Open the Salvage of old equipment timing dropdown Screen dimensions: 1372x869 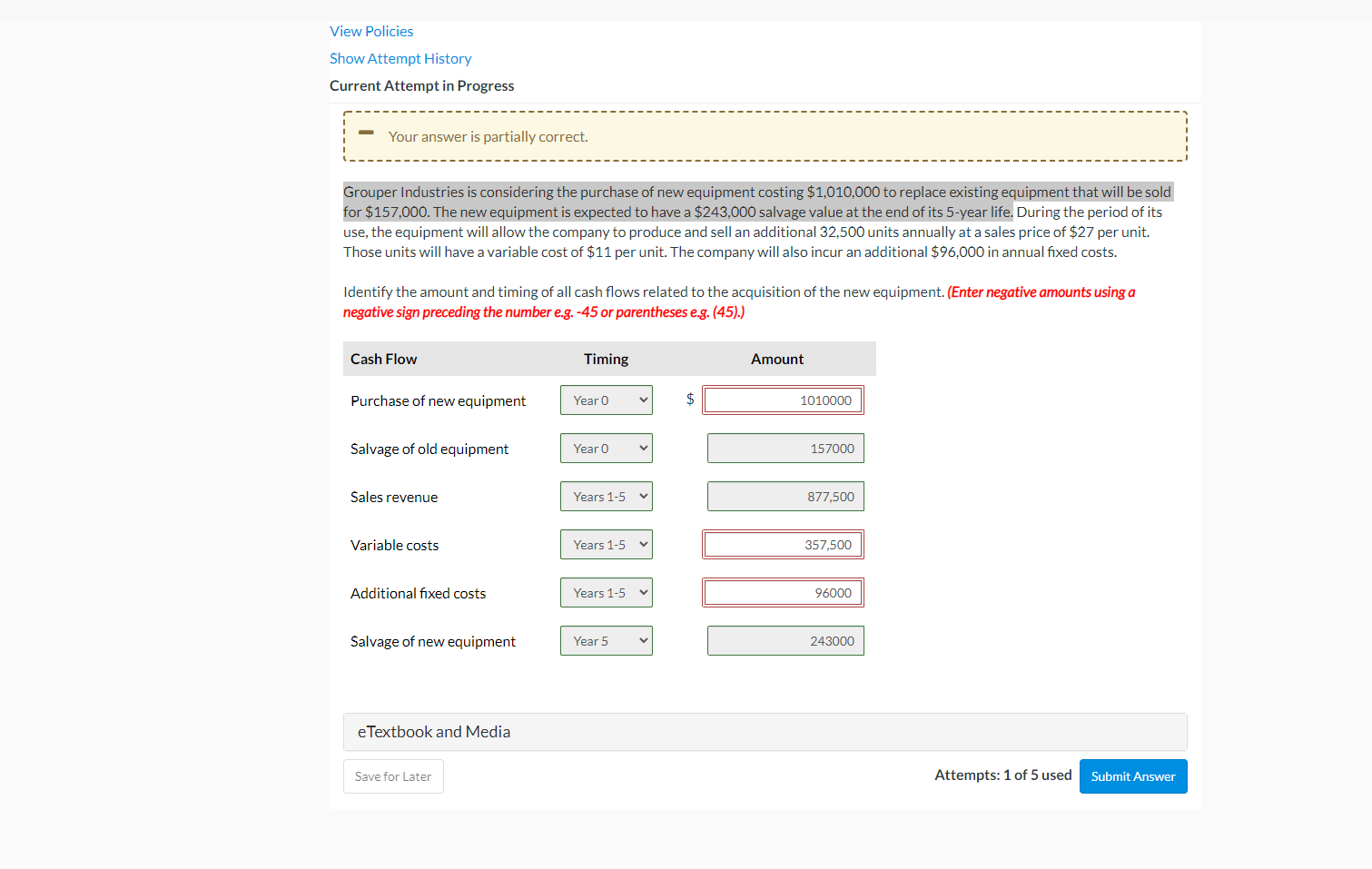pos(606,448)
